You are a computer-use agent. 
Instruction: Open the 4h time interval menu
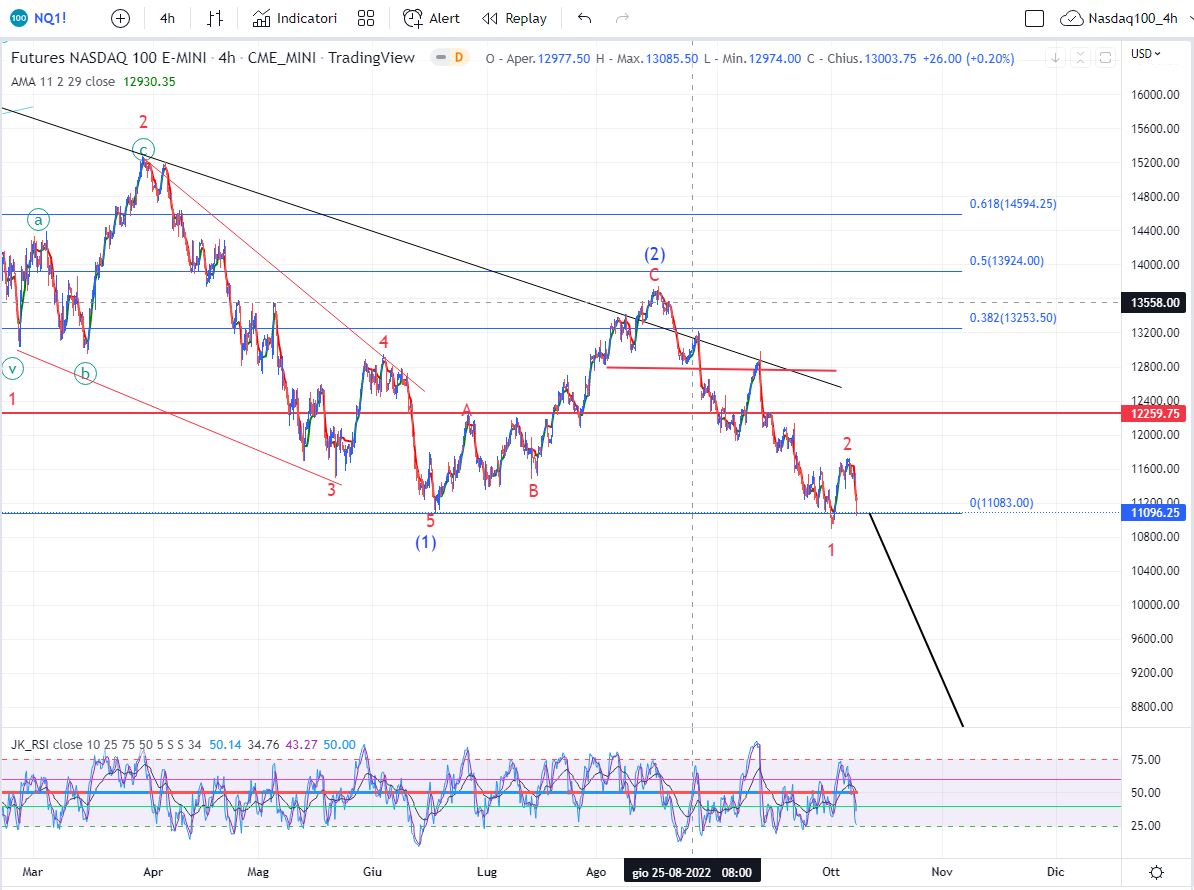point(168,18)
